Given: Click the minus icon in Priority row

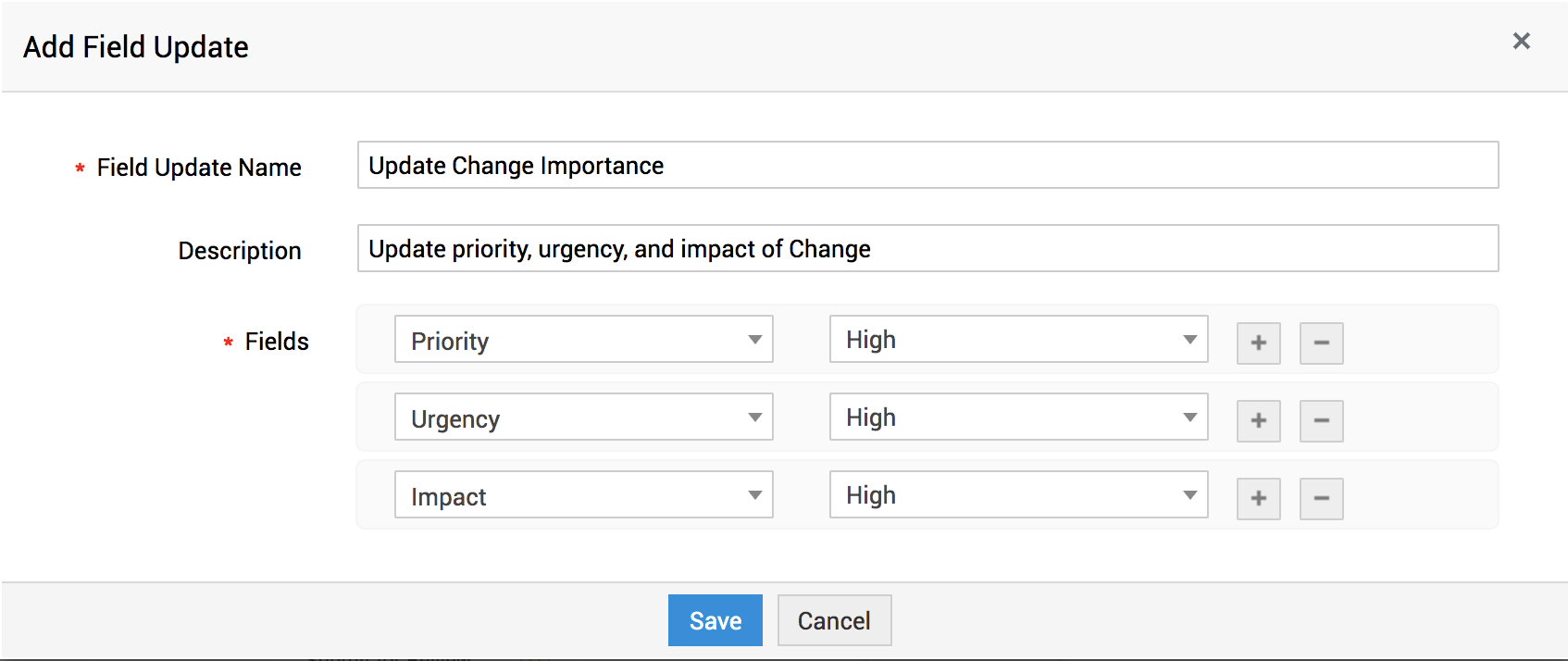Looking at the screenshot, I should click(1321, 343).
